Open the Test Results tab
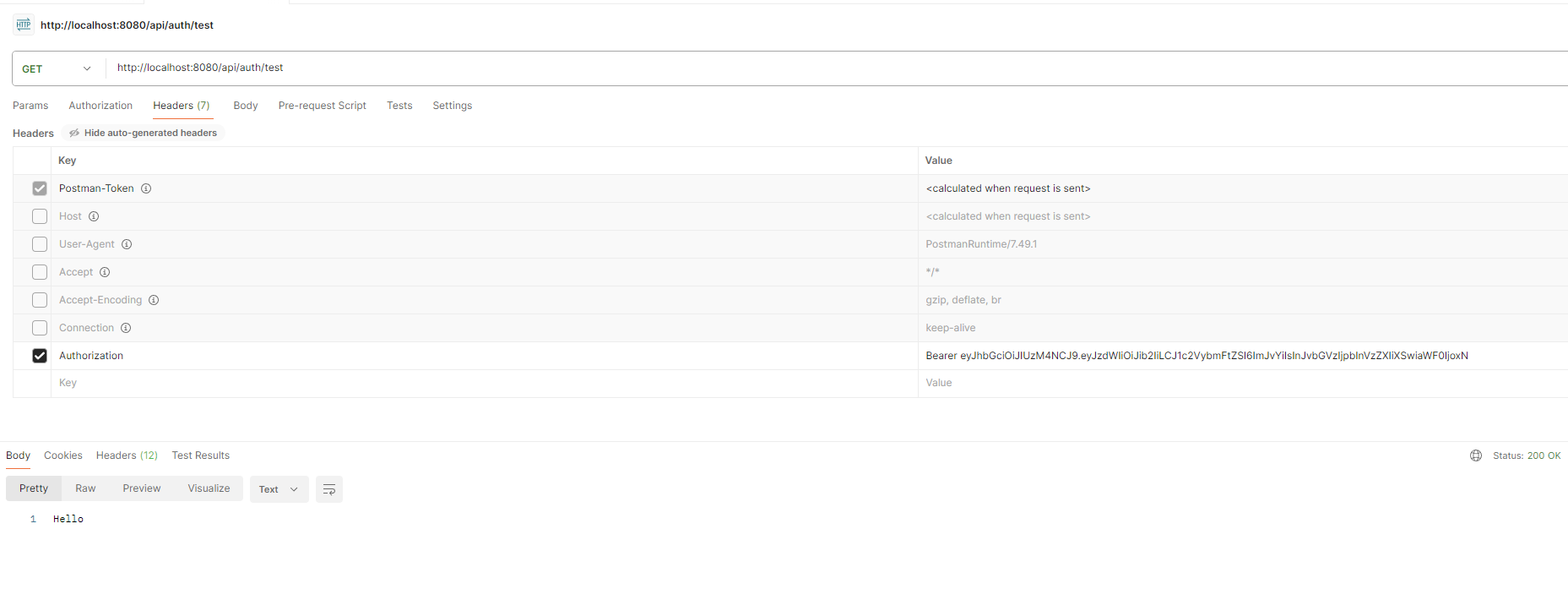The image size is (1568, 589). tap(201, 455)
